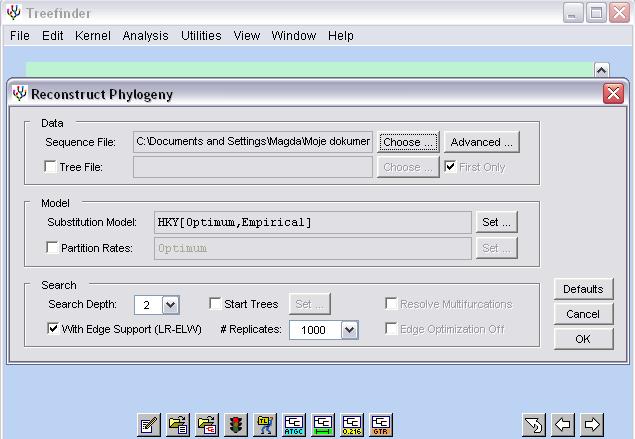Enable the Tree File checkbox
This screenshot has width=635, height=439.
click(50, 166)
